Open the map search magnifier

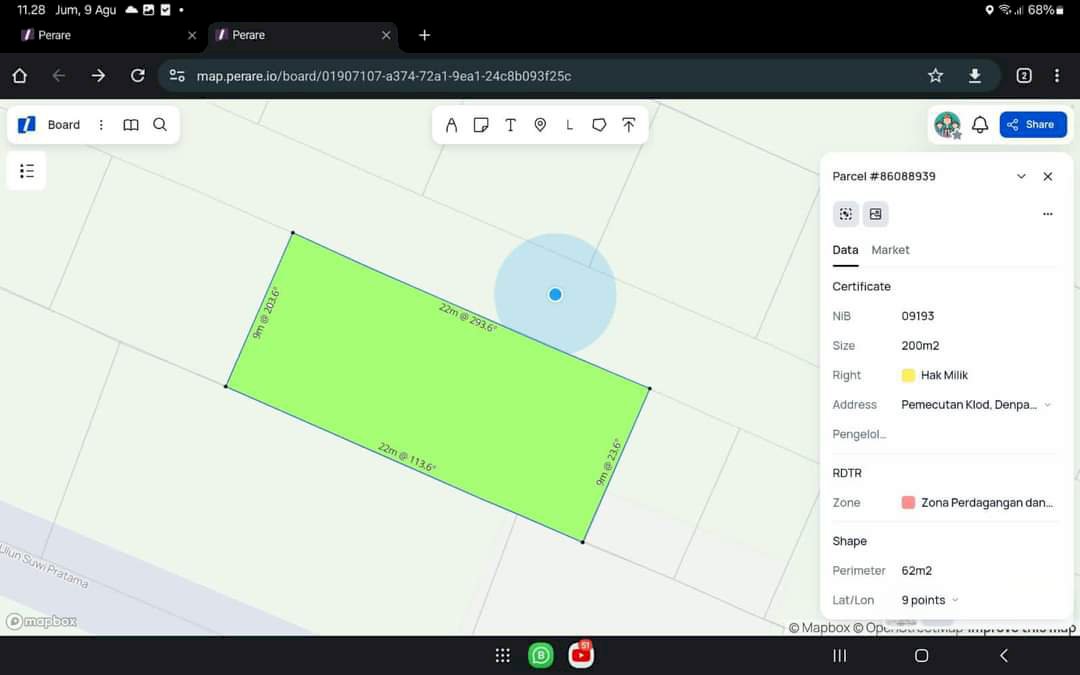click(x=160, y=125)
